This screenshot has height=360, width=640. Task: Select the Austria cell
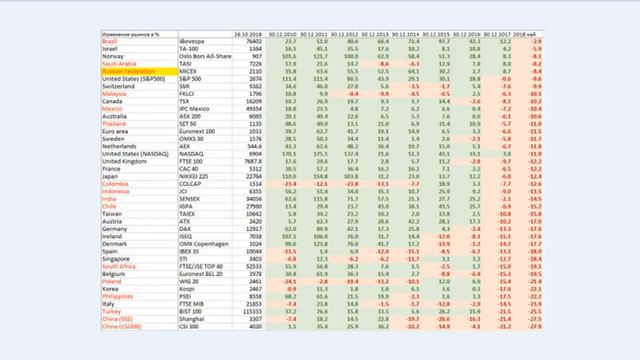tap(140, 221)
